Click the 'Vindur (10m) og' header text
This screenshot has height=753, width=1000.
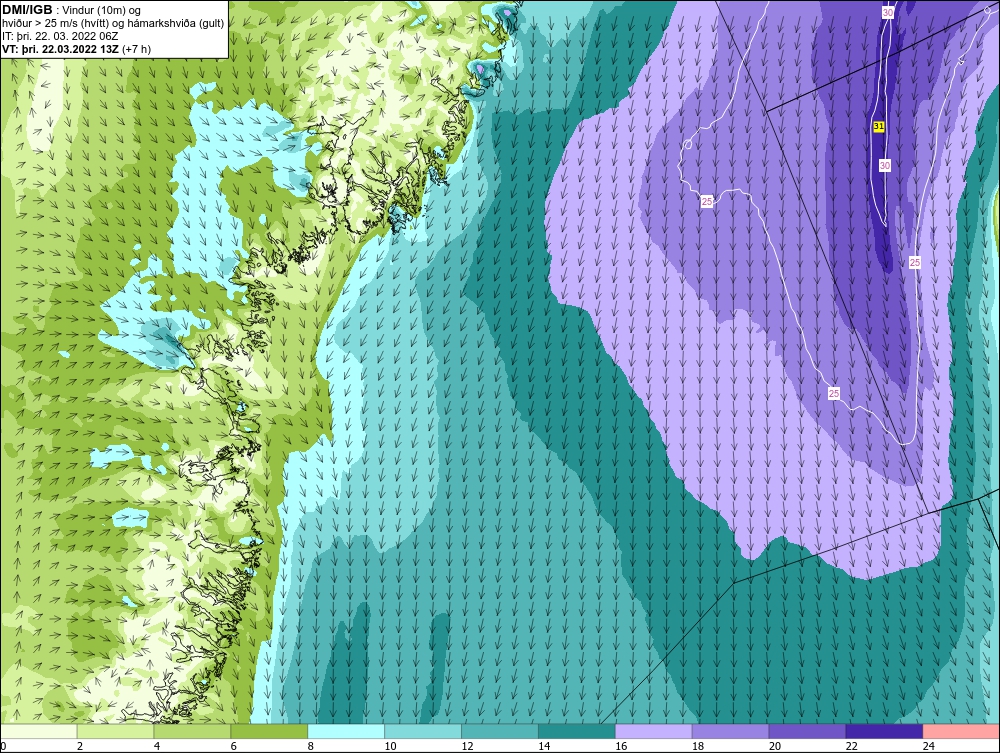(x=102, y=11)
